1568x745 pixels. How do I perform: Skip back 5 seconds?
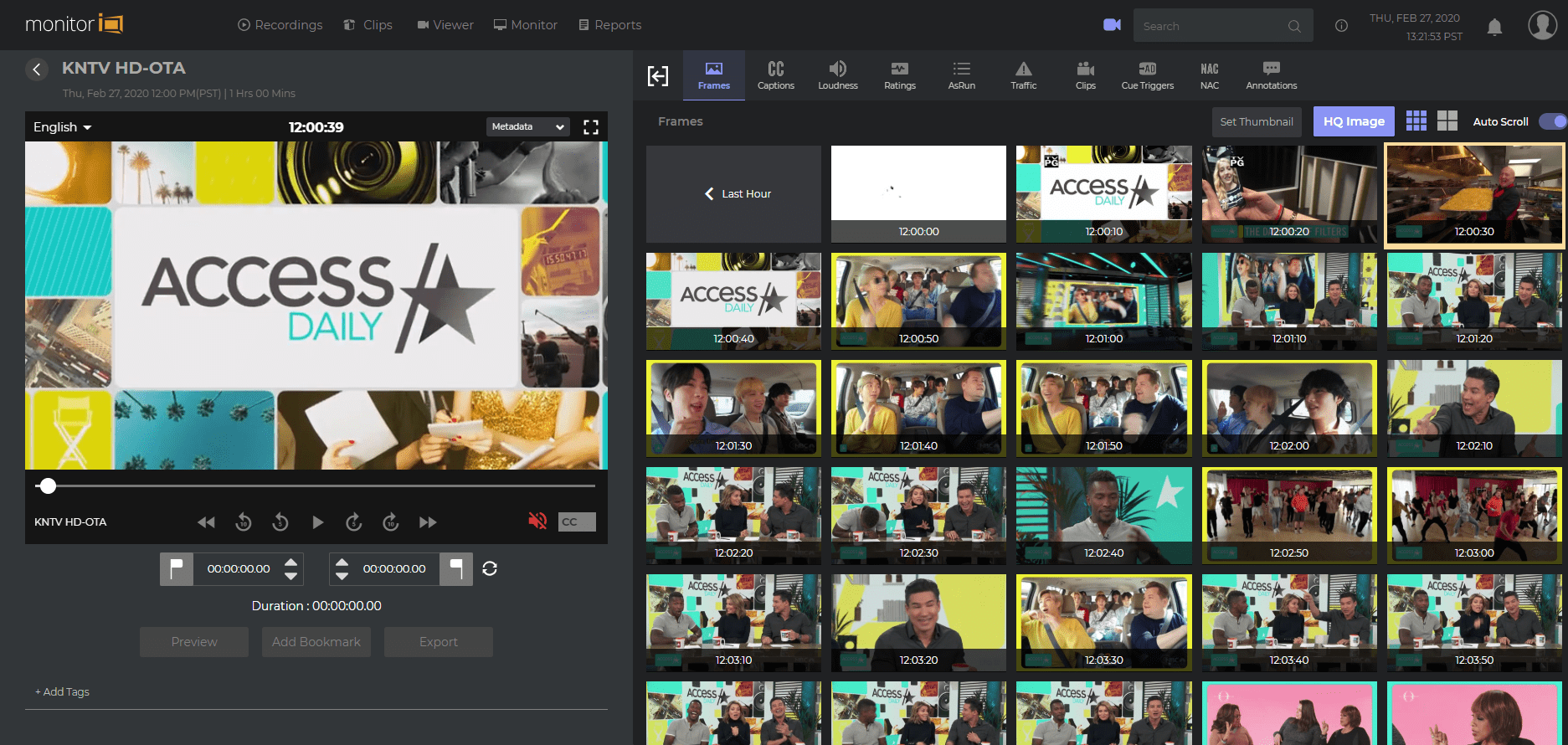(280, 522)
